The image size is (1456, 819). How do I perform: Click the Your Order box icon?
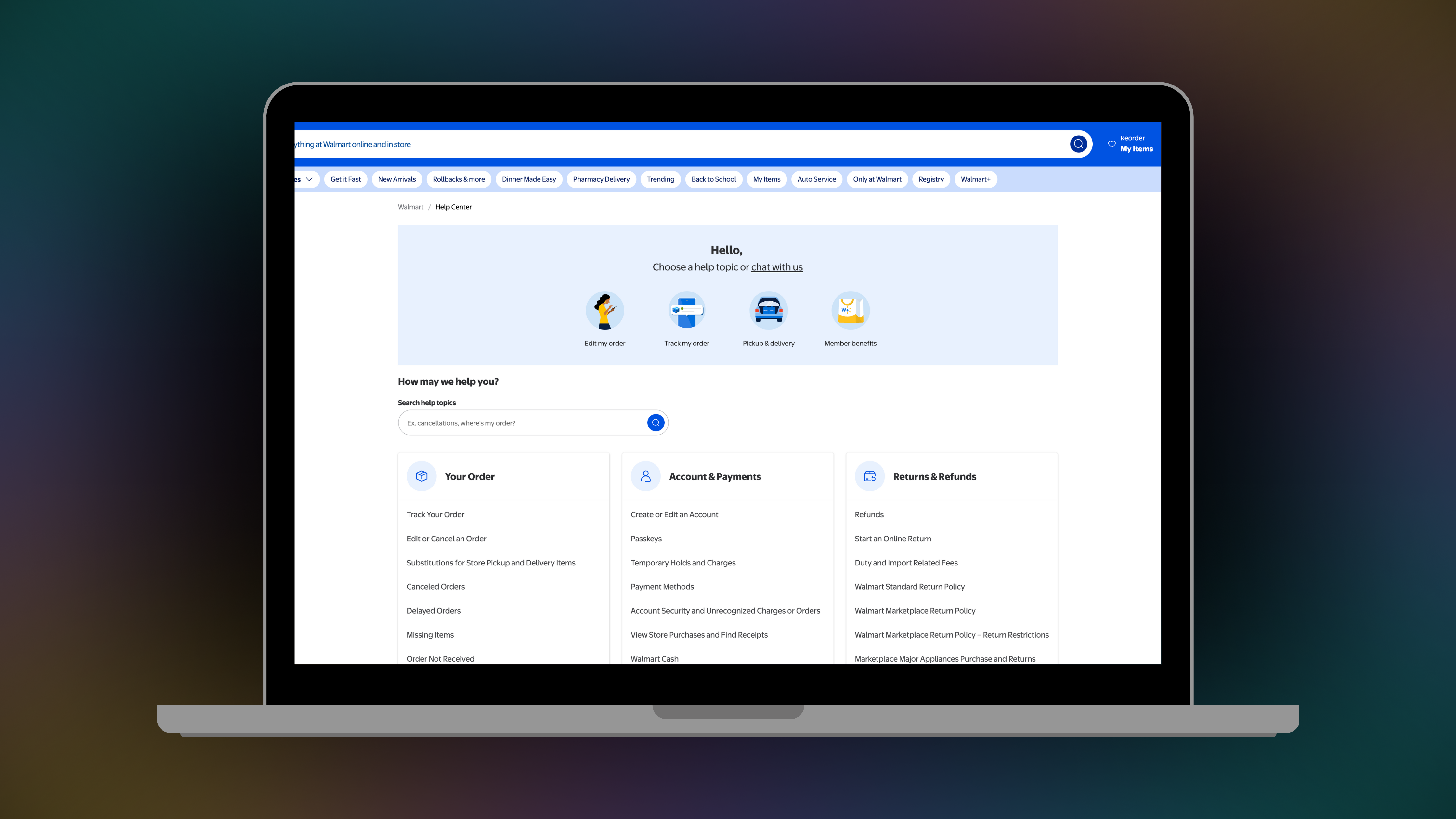[422, 476]
